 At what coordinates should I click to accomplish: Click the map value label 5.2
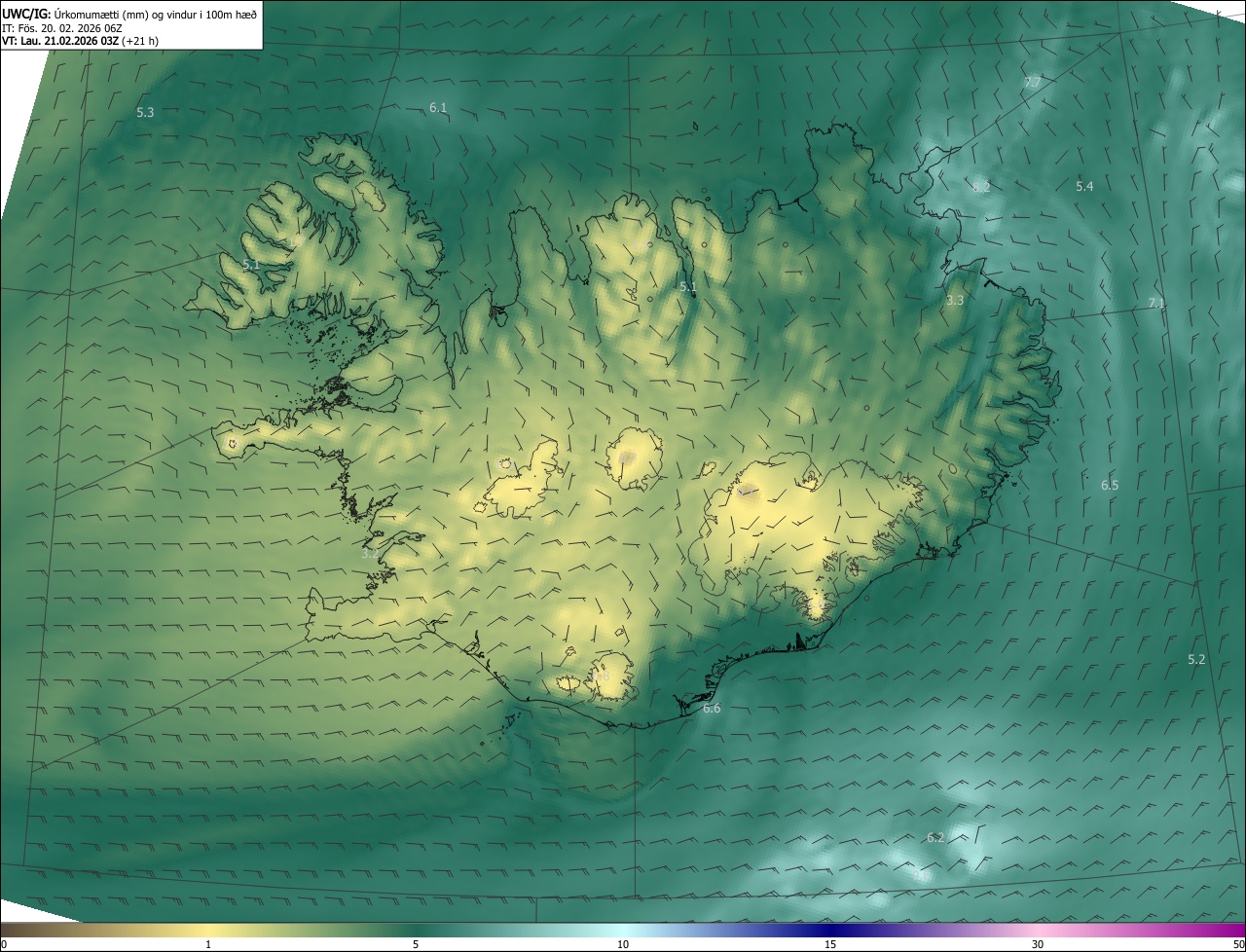1196,659
